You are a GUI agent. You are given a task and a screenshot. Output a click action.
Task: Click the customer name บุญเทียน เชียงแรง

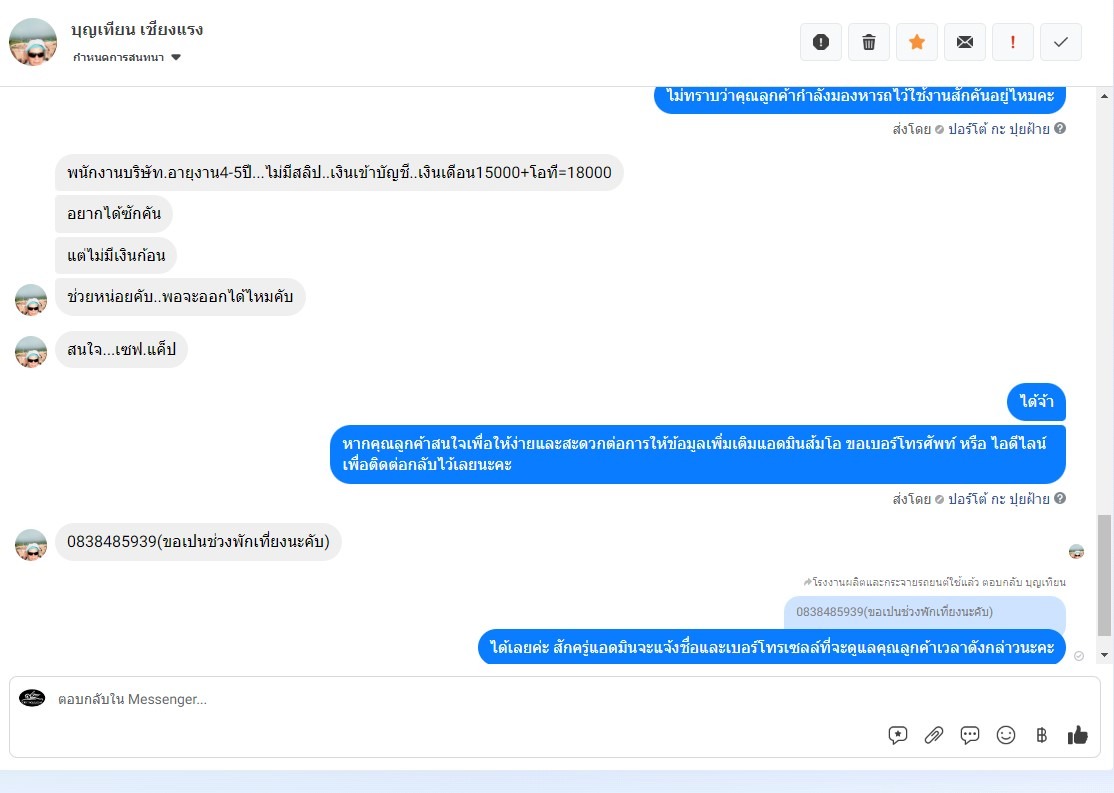(137, 29)
